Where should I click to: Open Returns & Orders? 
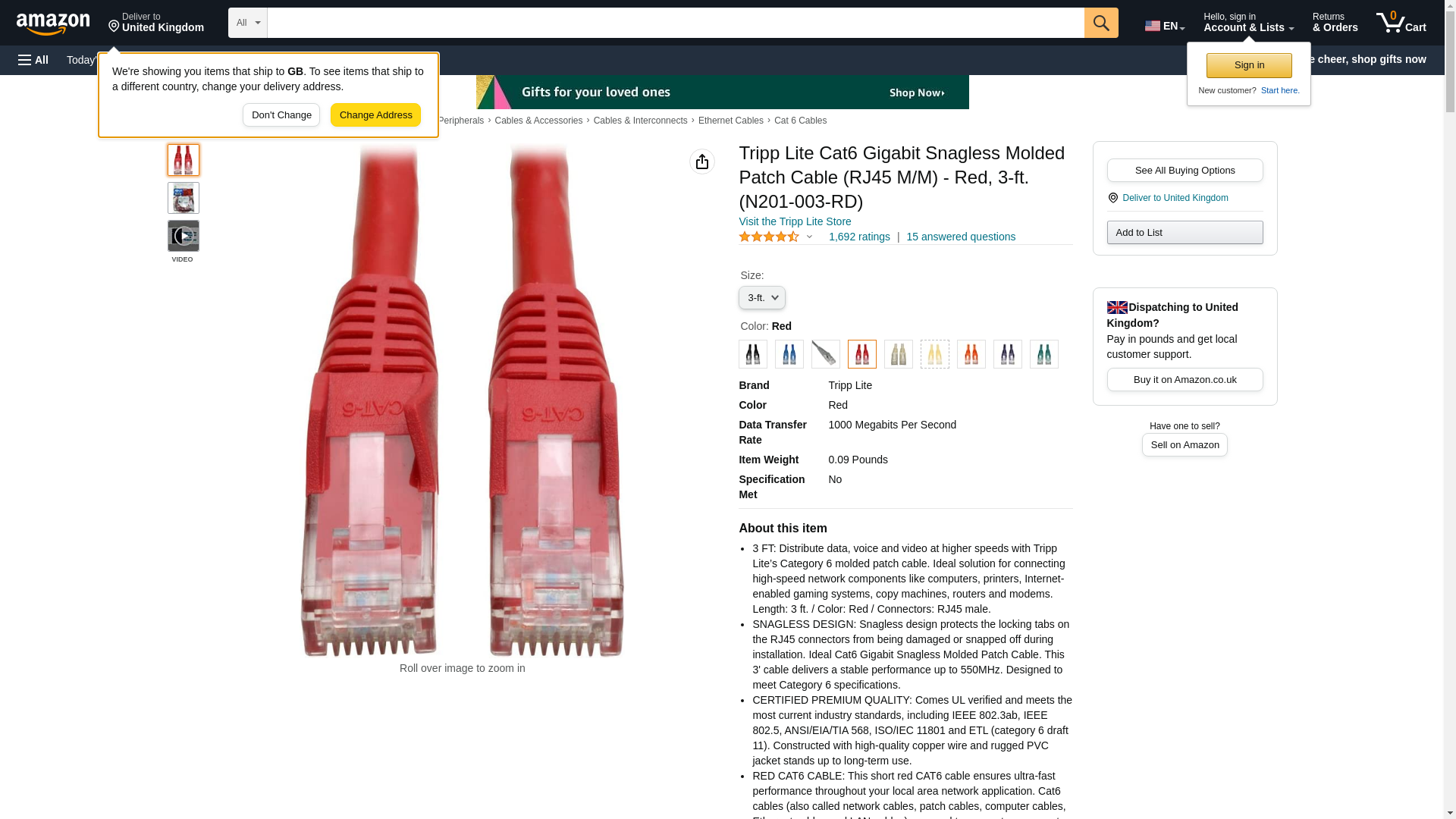(x=1335, y=23)
